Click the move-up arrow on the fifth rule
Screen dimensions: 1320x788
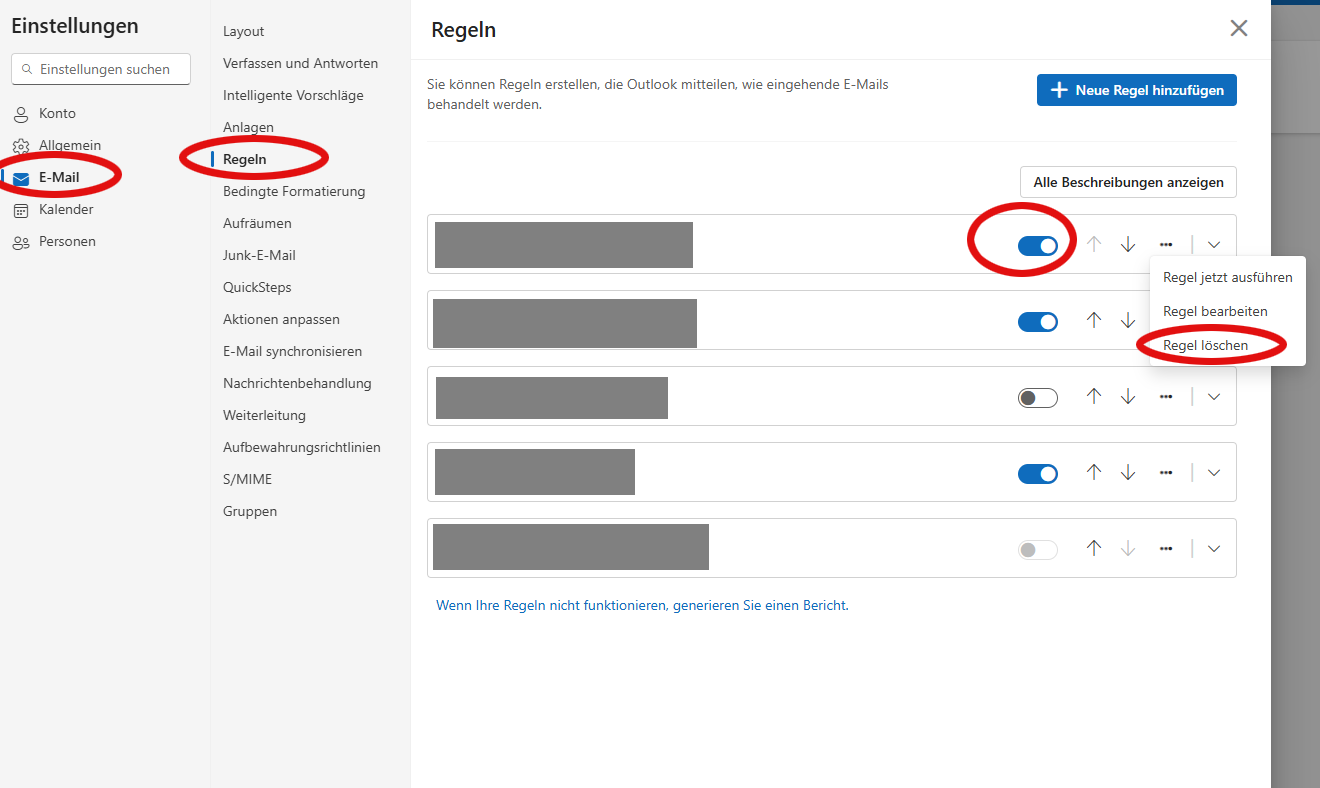[x=1094, y=549]
